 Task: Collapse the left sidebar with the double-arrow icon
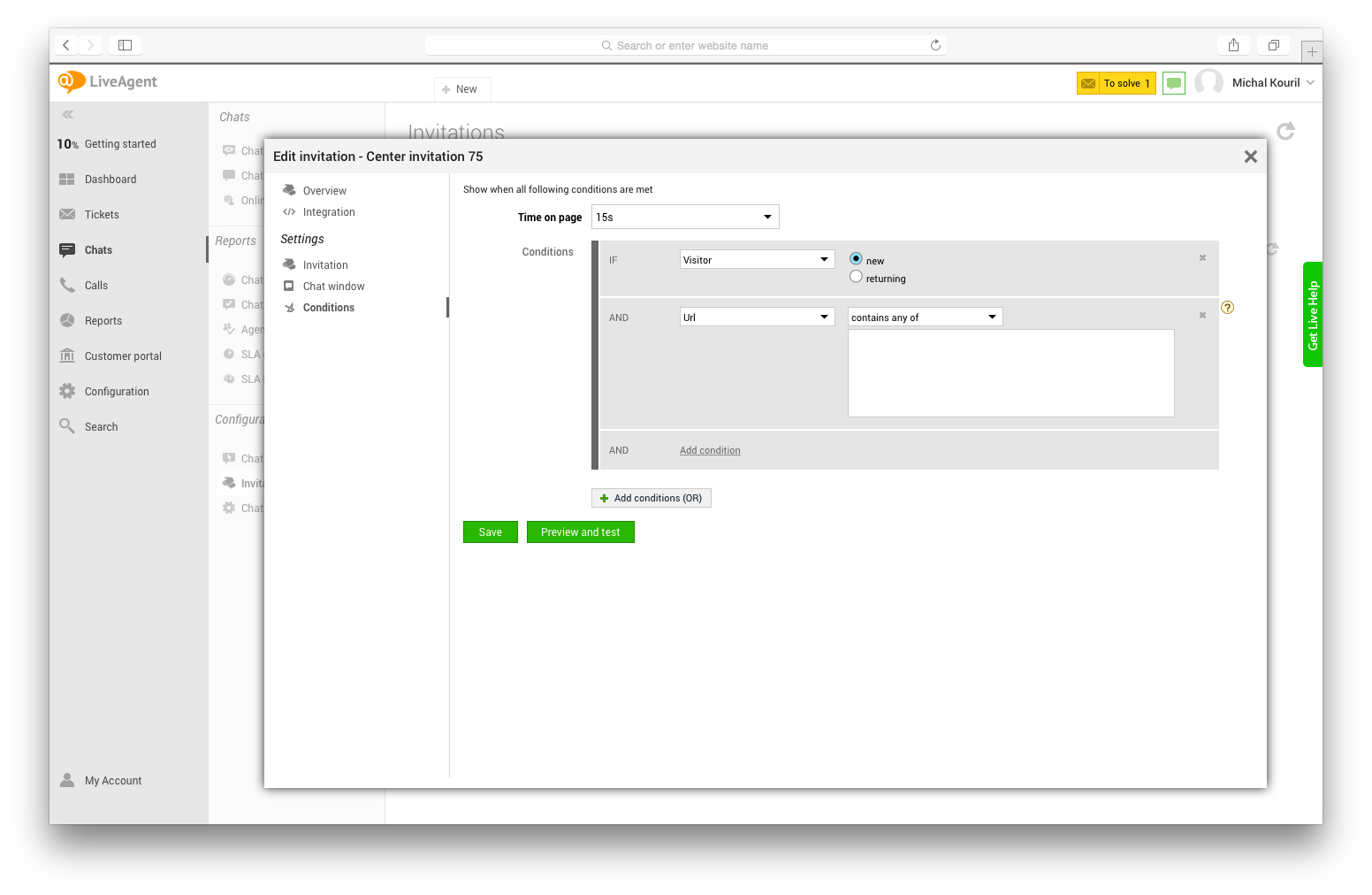pos(68,115)
